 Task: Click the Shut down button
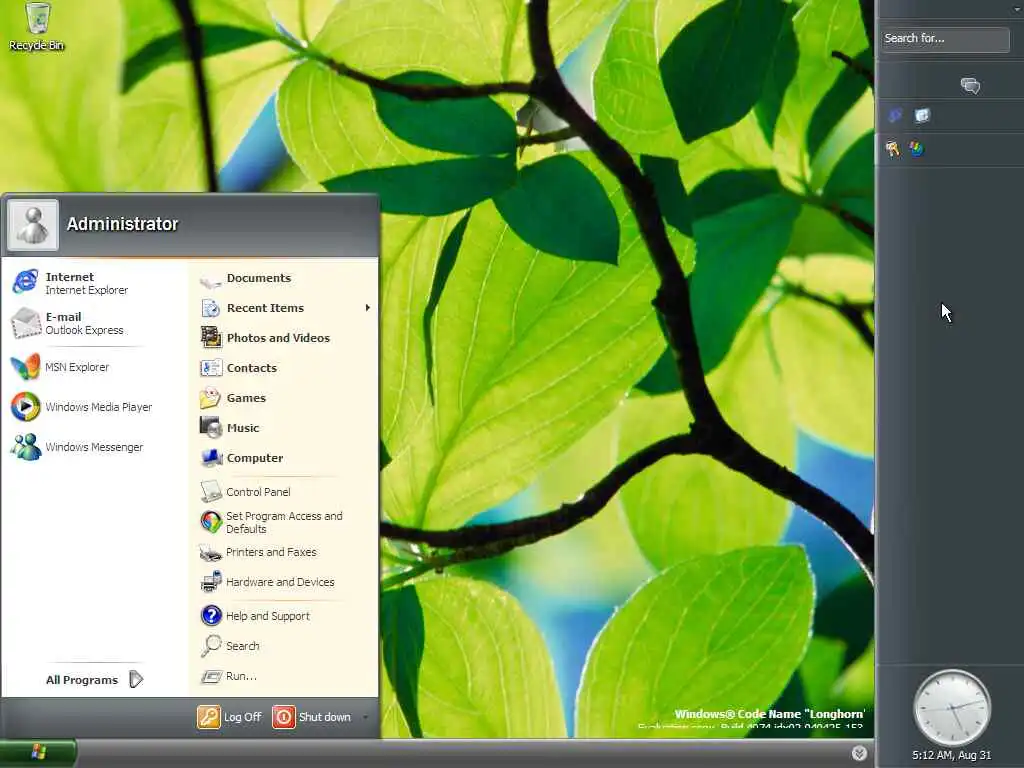312,717
